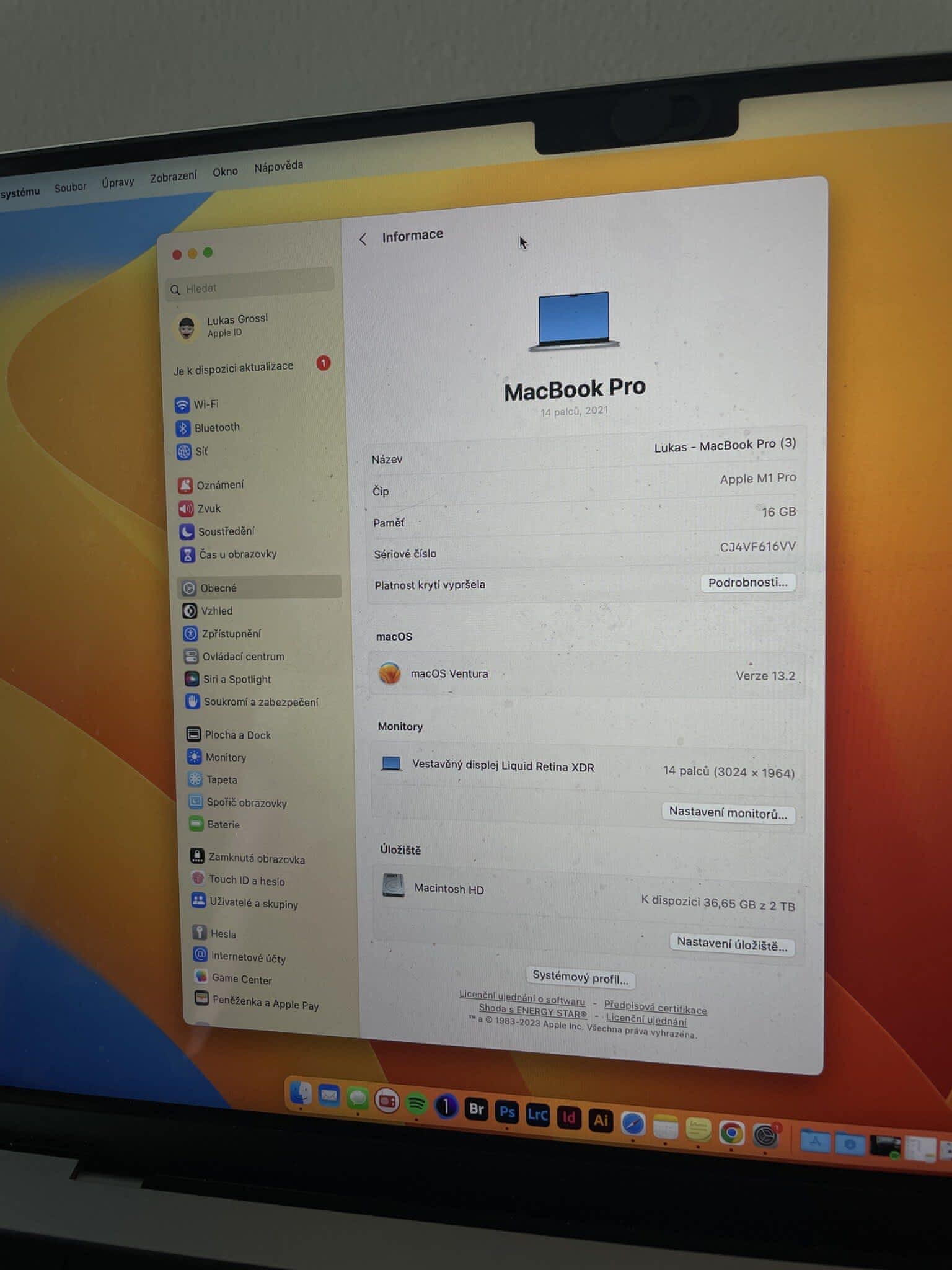The height and width of the screenshot is (1270, 952).
Task: Open Předpisová certifikace link
Action: coord(655,1007)
